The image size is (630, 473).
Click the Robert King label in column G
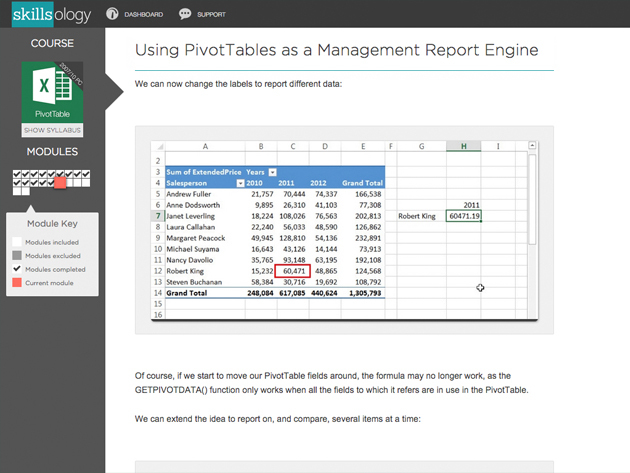[x=418, y=215]
